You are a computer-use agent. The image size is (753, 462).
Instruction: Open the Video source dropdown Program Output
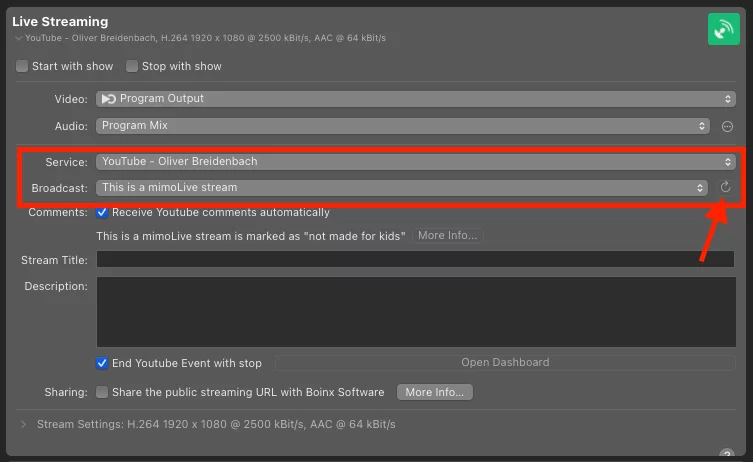tap(415, 99)
